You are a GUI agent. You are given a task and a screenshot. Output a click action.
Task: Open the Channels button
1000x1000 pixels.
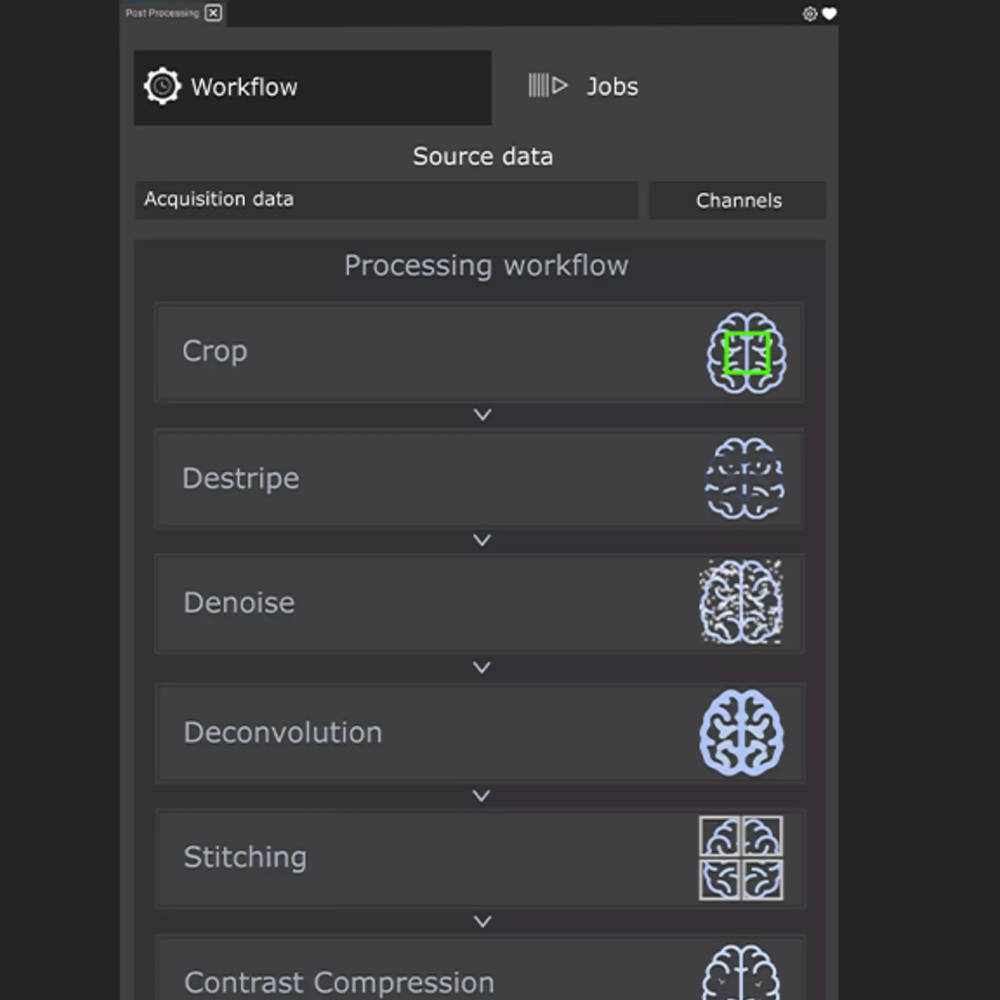(738, 200)
